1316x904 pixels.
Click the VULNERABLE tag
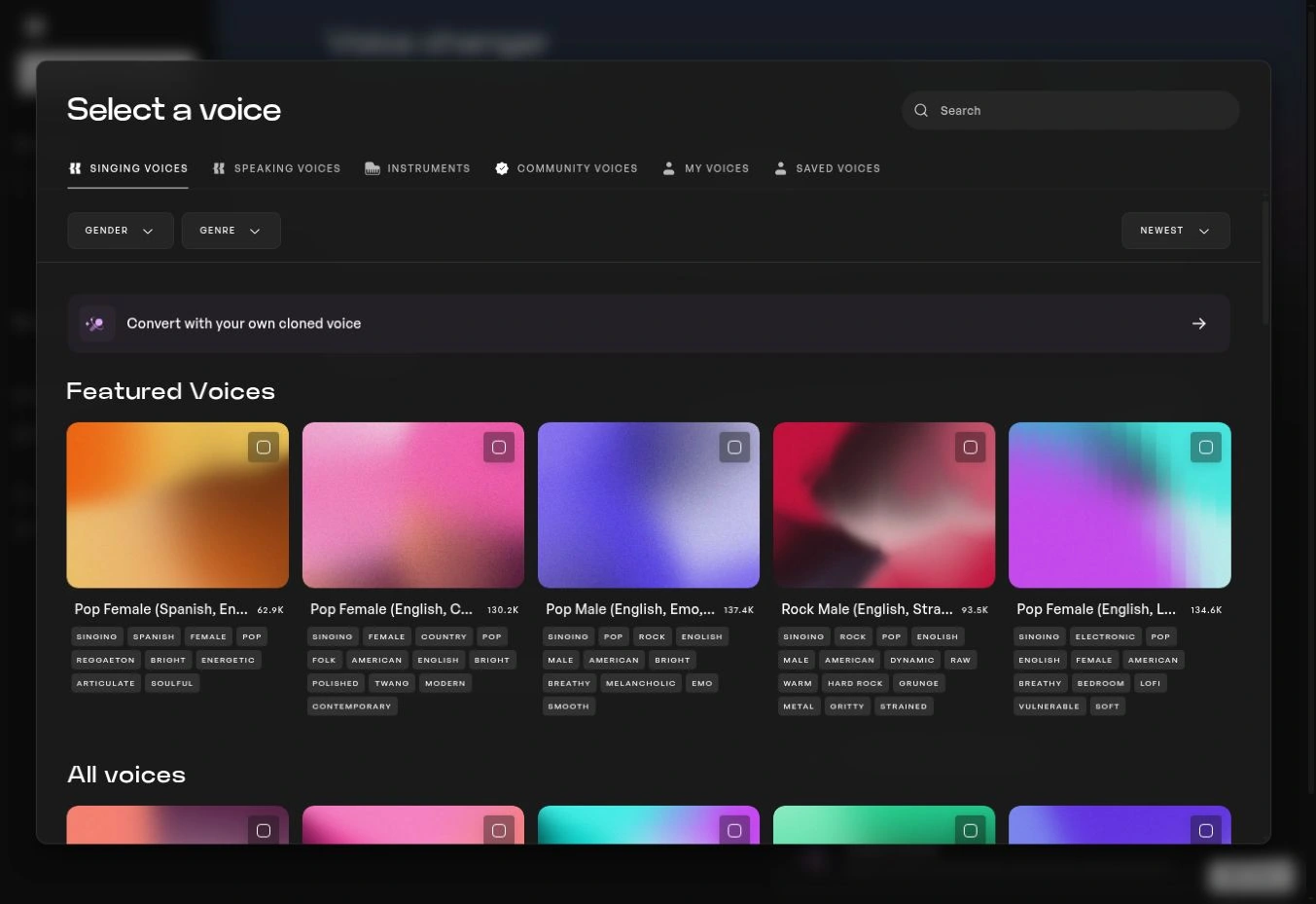(1049, 706)
